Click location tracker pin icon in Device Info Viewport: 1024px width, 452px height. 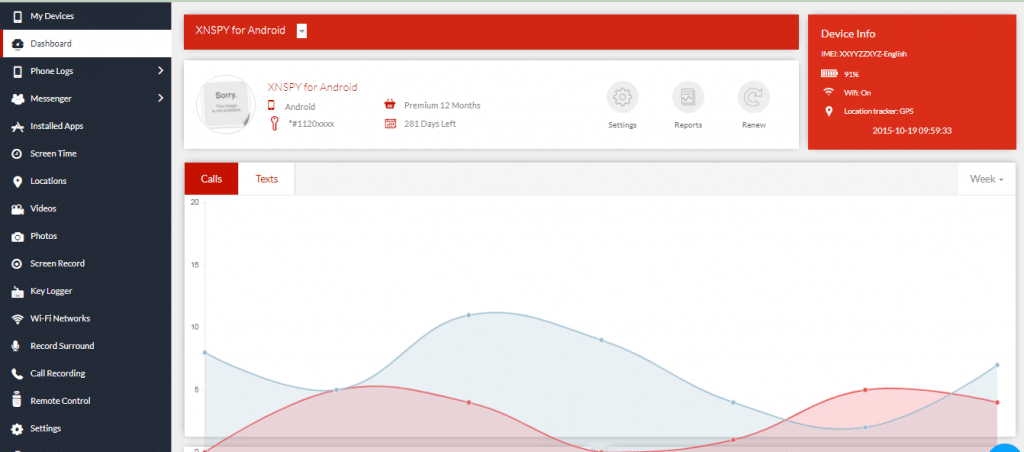(x=829, y=111)
